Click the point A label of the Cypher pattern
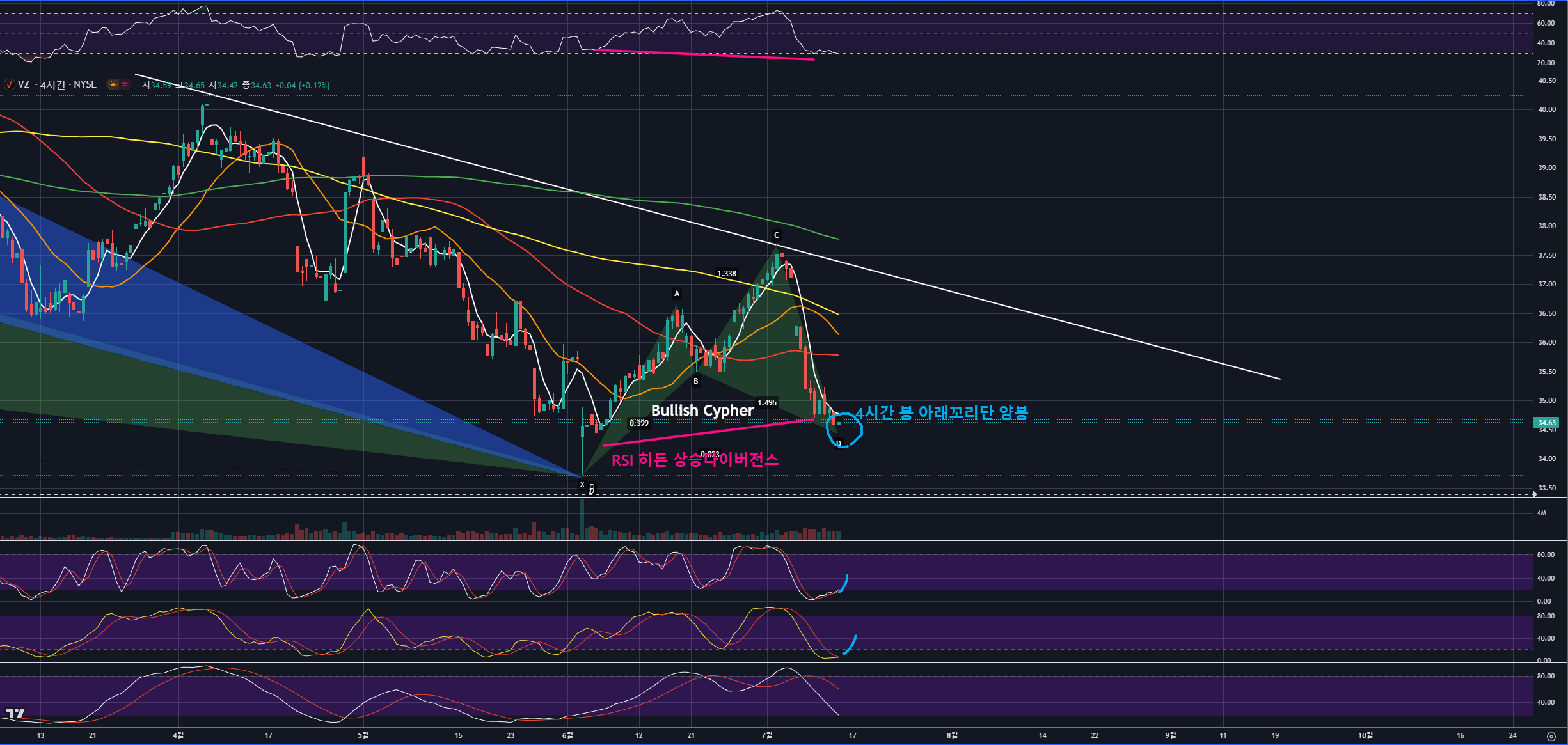 [x=677, y=294]
